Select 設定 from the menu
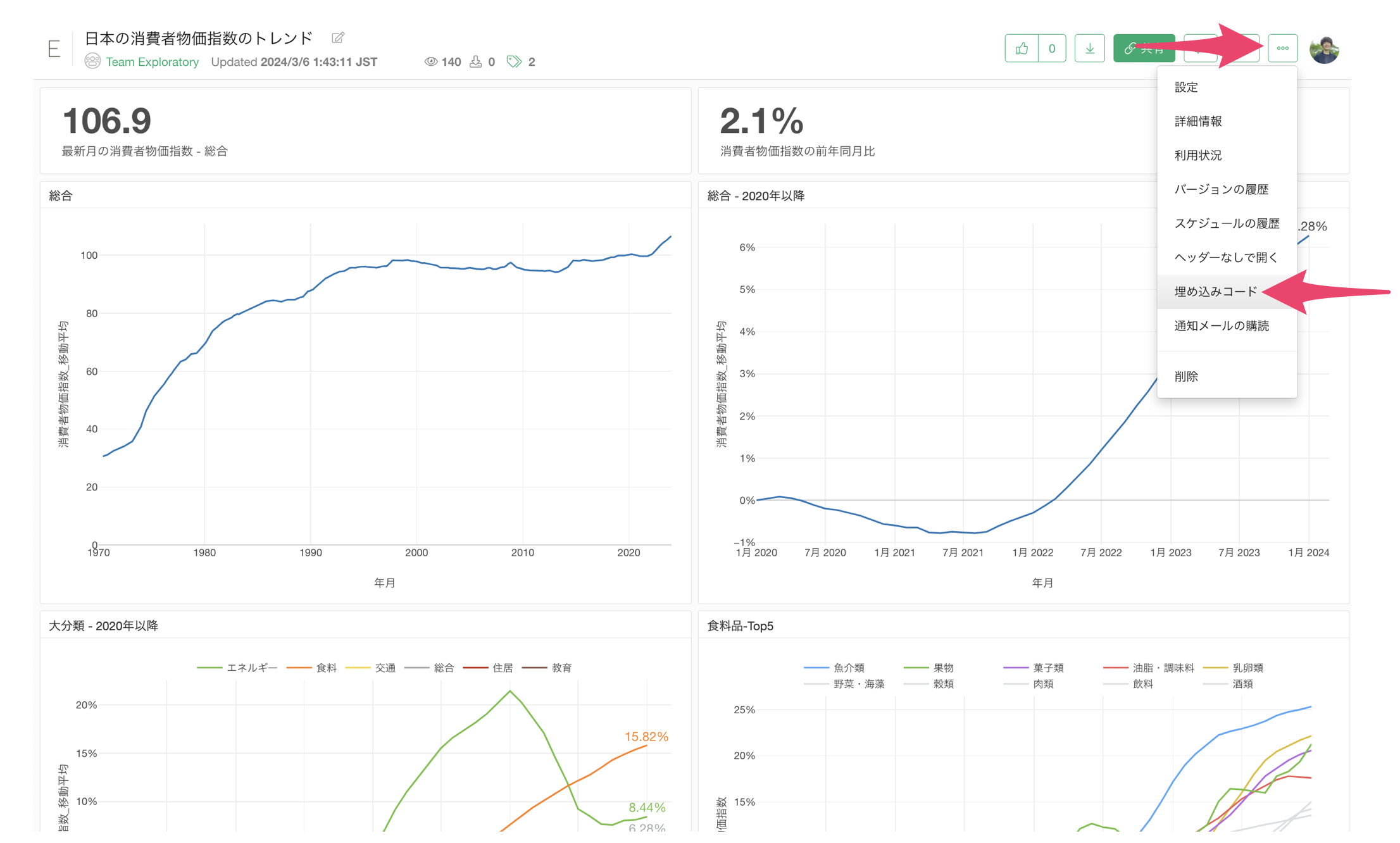Viewport: 1400px width, 843px height. [1227, 87]
